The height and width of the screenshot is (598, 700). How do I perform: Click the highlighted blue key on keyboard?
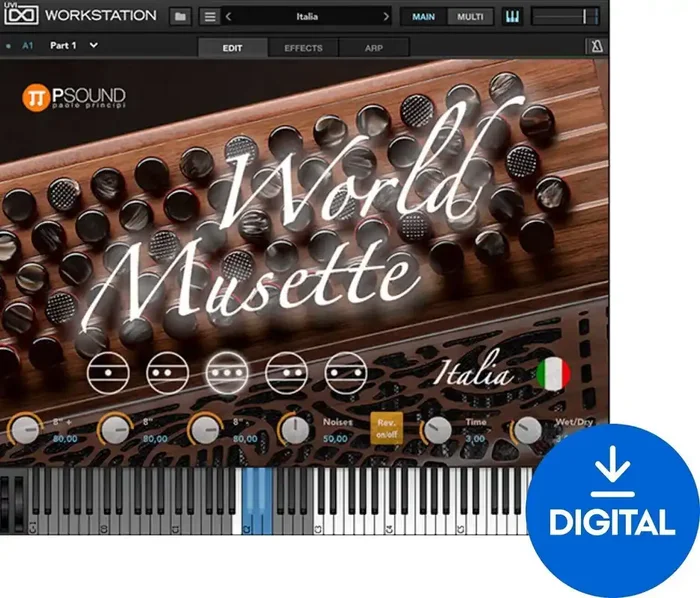257,501
